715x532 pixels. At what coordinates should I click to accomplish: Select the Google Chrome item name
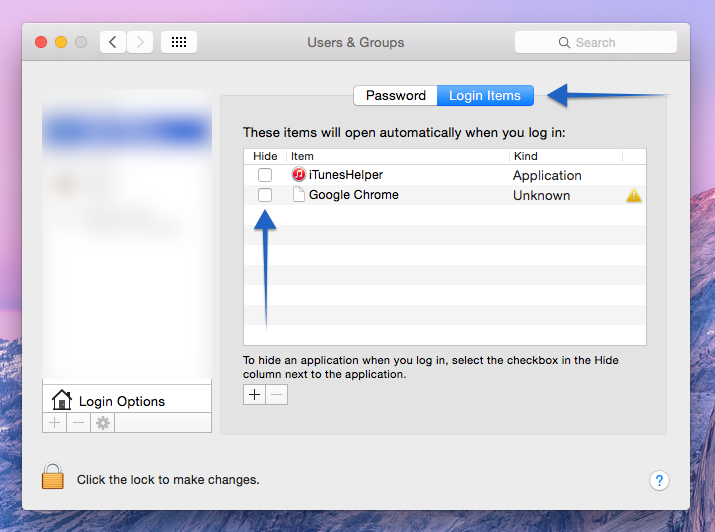point(353,195)
